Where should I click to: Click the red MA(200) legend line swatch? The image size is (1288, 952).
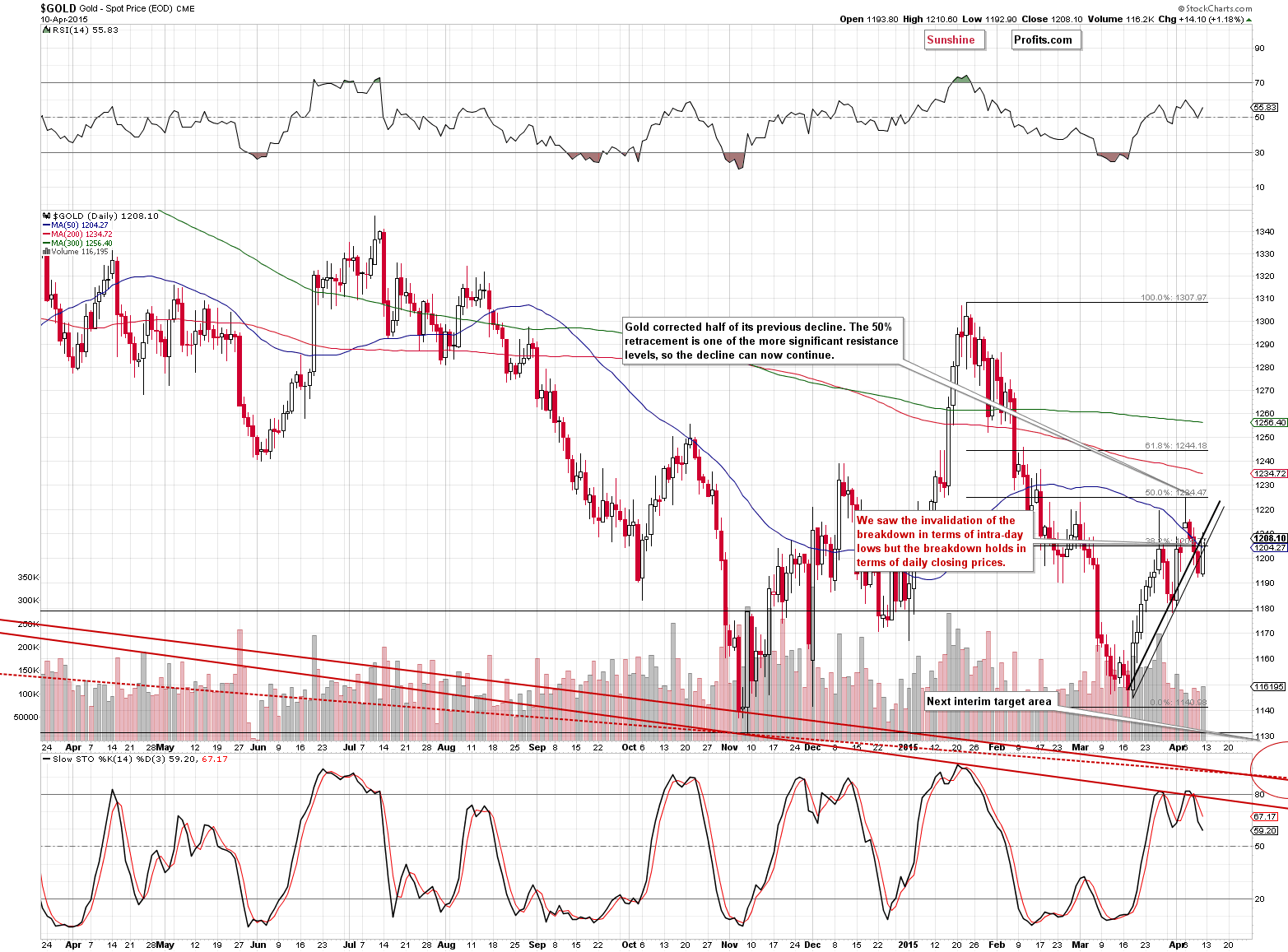(x=46, y=235)
